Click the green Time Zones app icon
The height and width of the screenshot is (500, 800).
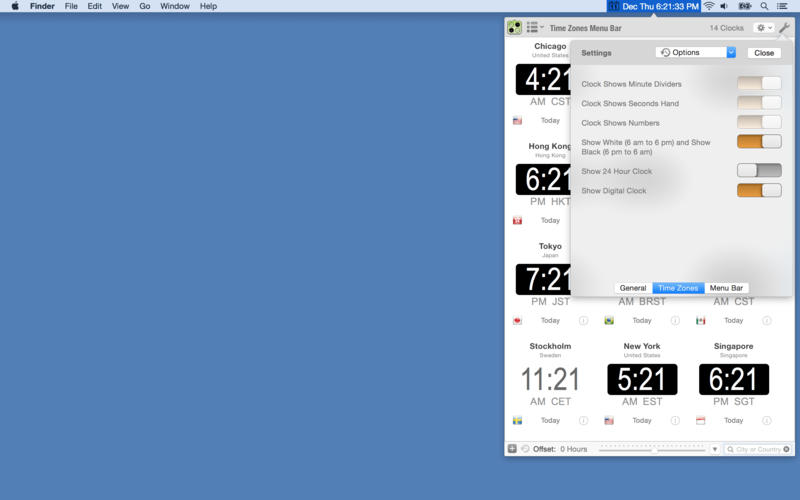pos(514,27)
